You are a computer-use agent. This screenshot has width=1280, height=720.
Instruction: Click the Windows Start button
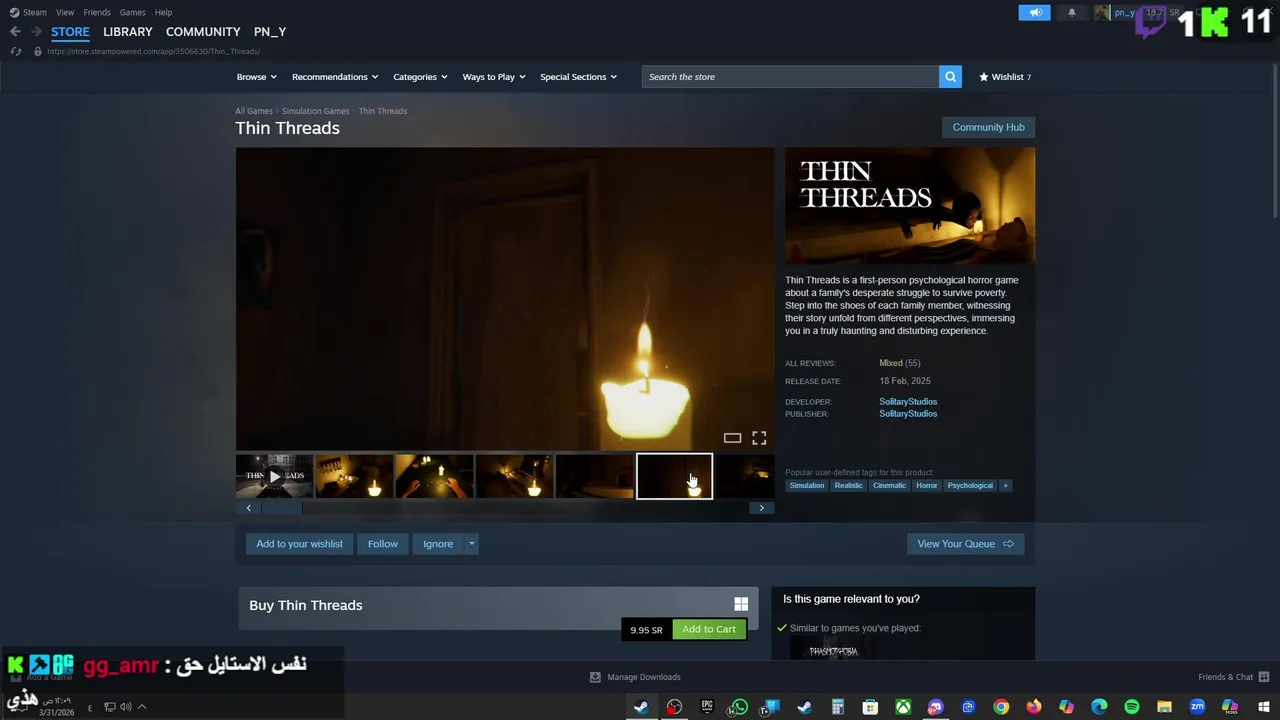click(x=1263, y=707)
